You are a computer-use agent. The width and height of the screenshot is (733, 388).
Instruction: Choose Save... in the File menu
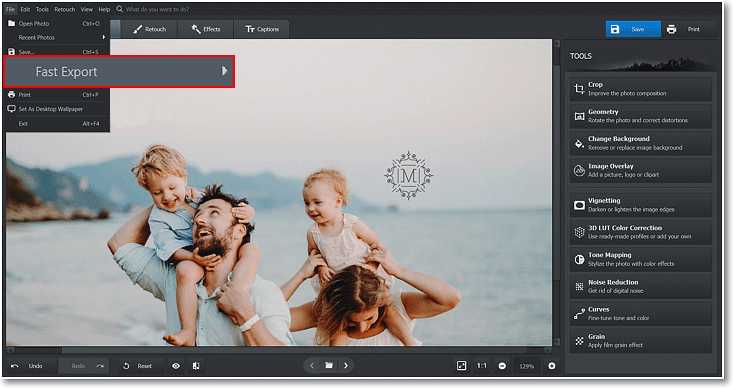(x=57, y=51)
